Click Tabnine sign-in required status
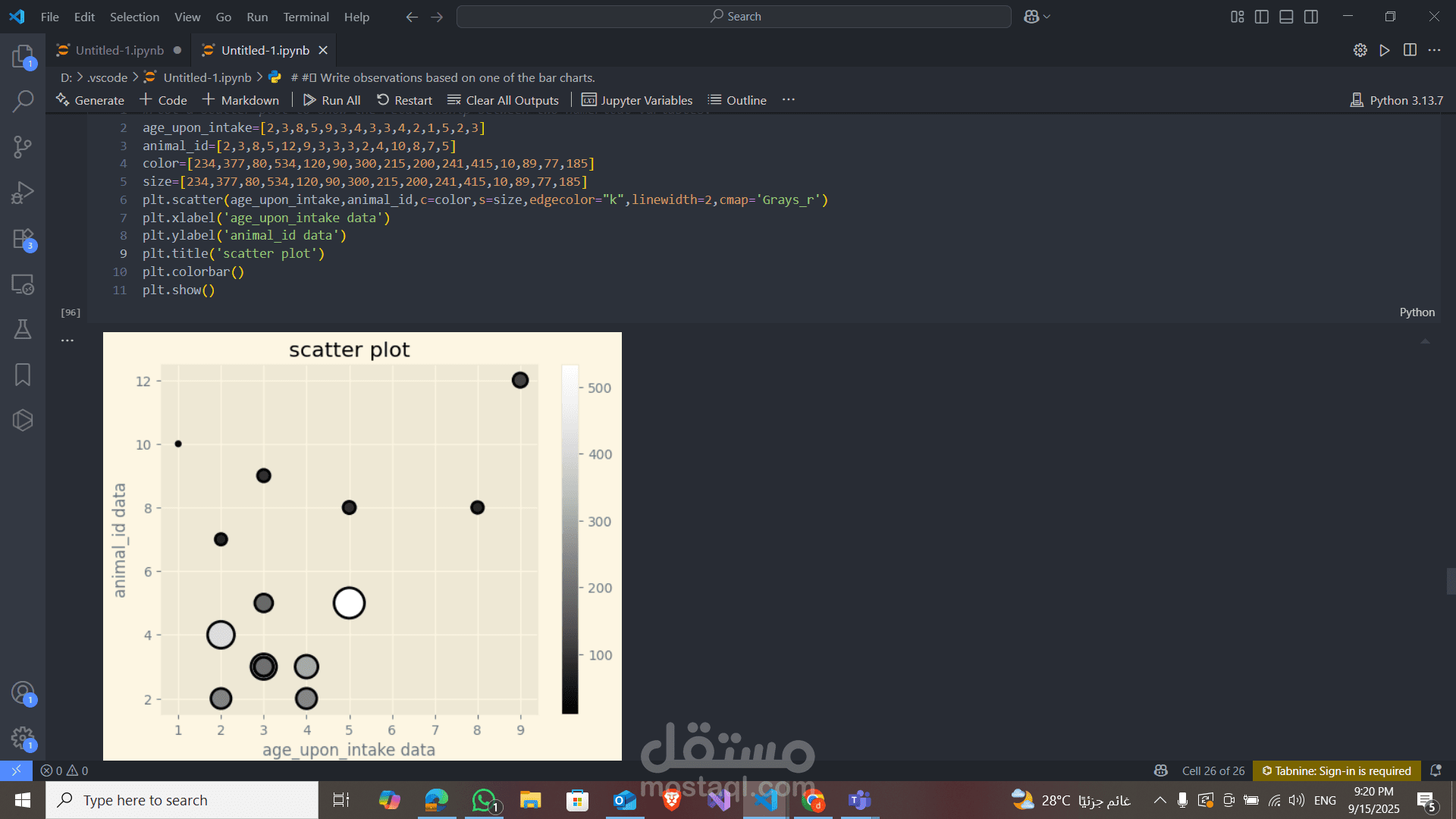 pos(1336,770)
